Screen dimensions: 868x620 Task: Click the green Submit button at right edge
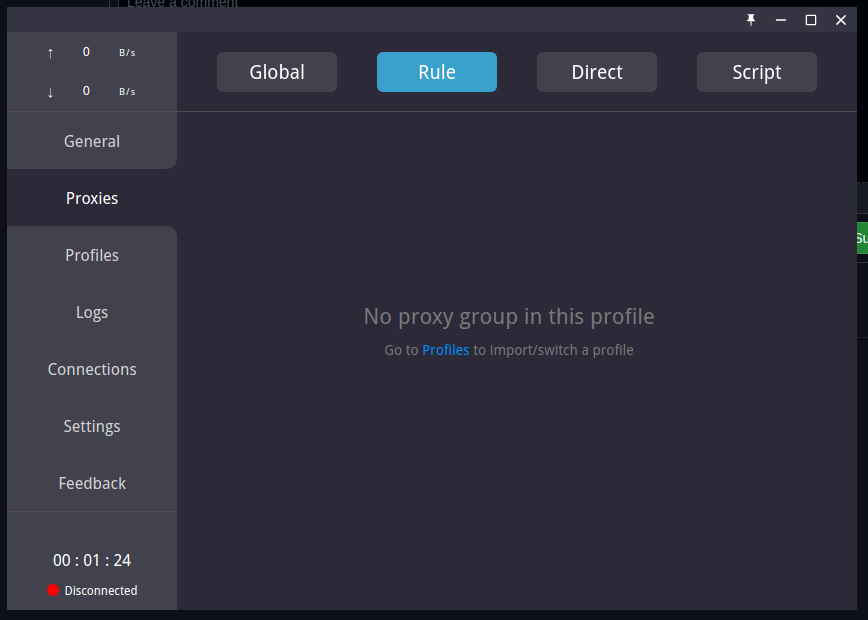pos(862,238)
